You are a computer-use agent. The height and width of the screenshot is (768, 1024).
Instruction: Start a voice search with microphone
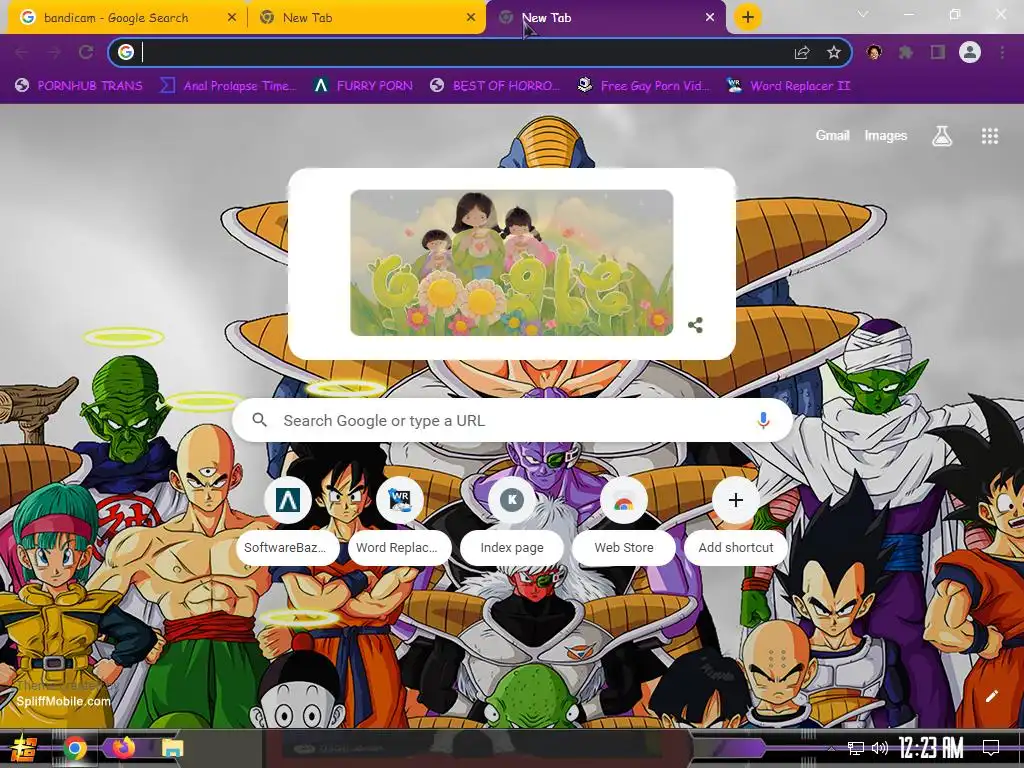pyautogui.click(x=763, y=421)
